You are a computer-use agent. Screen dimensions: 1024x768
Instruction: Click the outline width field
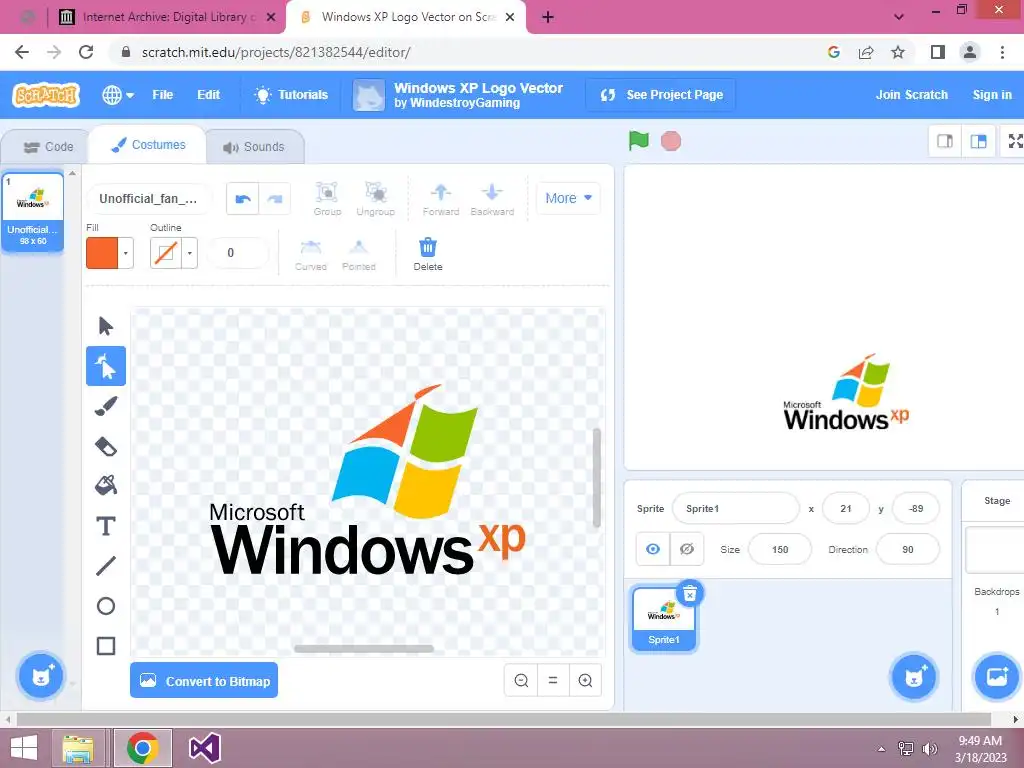pos(237,253)
